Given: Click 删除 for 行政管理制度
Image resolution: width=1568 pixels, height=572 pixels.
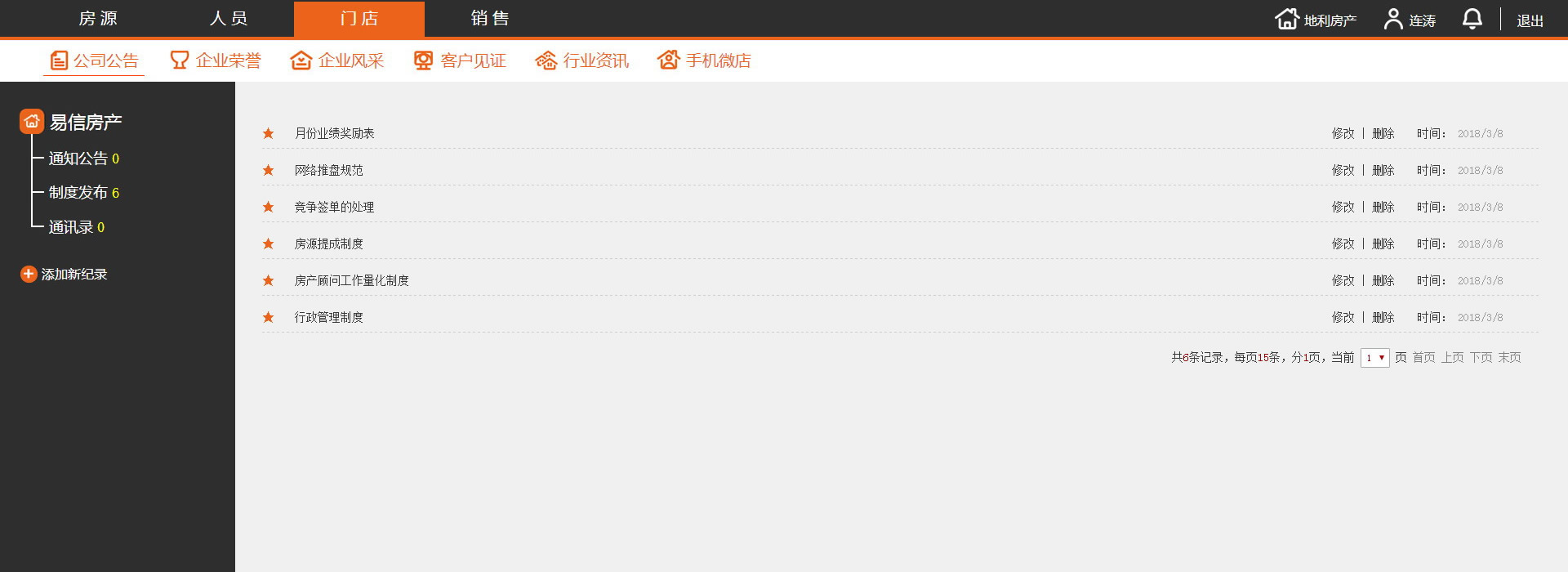Looking at the screenshot, I should [x=1383, y=317].
